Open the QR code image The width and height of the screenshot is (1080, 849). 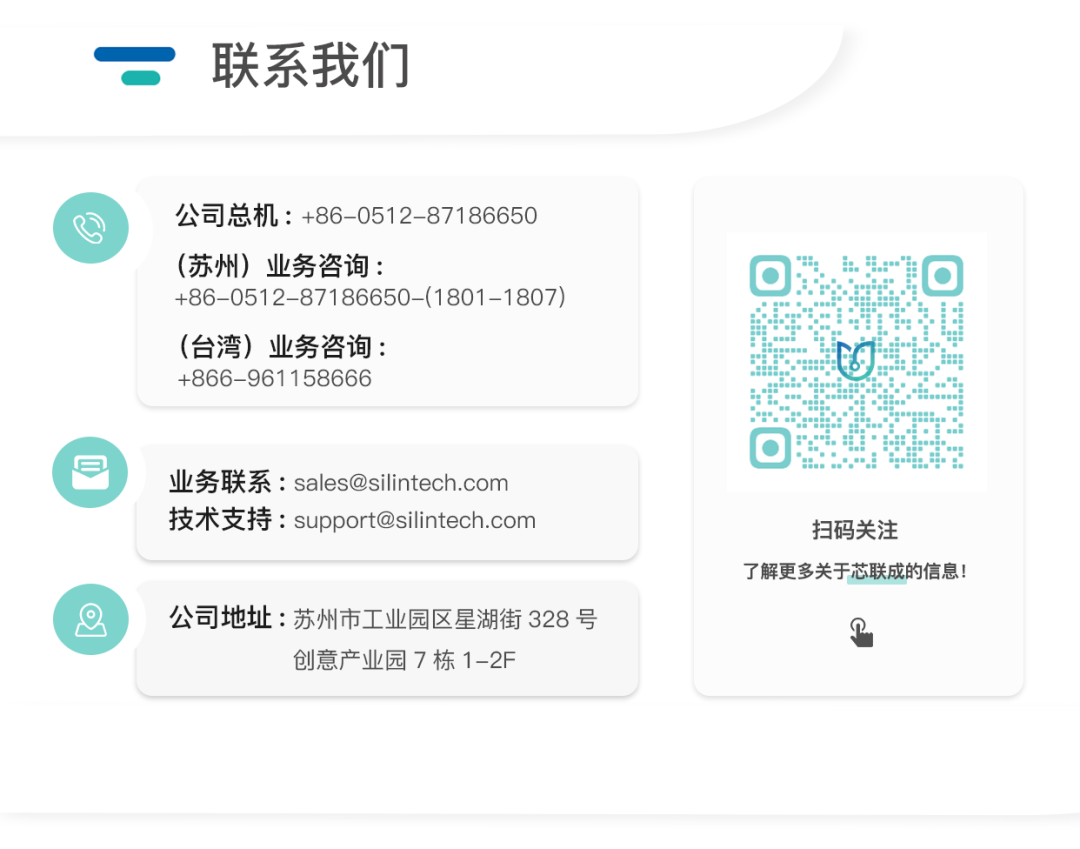[856, 362]
